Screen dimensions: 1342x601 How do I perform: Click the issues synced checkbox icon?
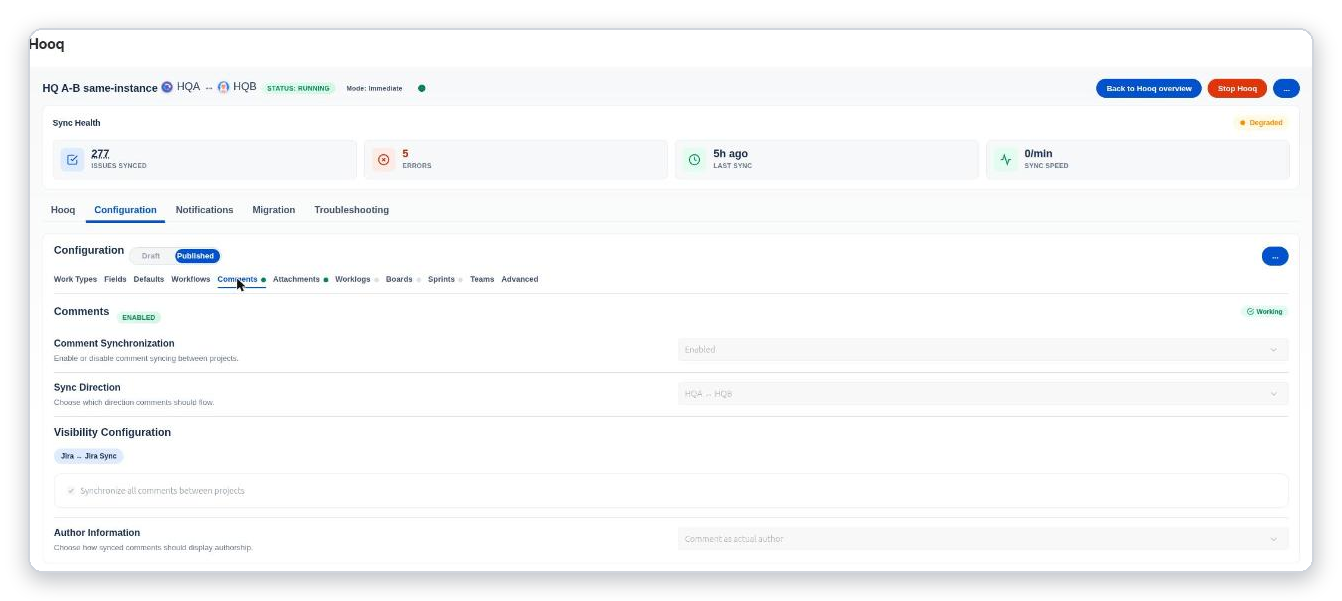pyautogui.click(x=72, y=160)
